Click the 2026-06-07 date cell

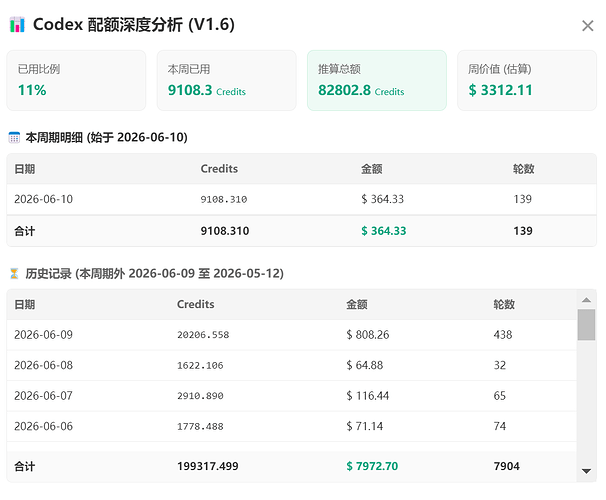(44, 396)
